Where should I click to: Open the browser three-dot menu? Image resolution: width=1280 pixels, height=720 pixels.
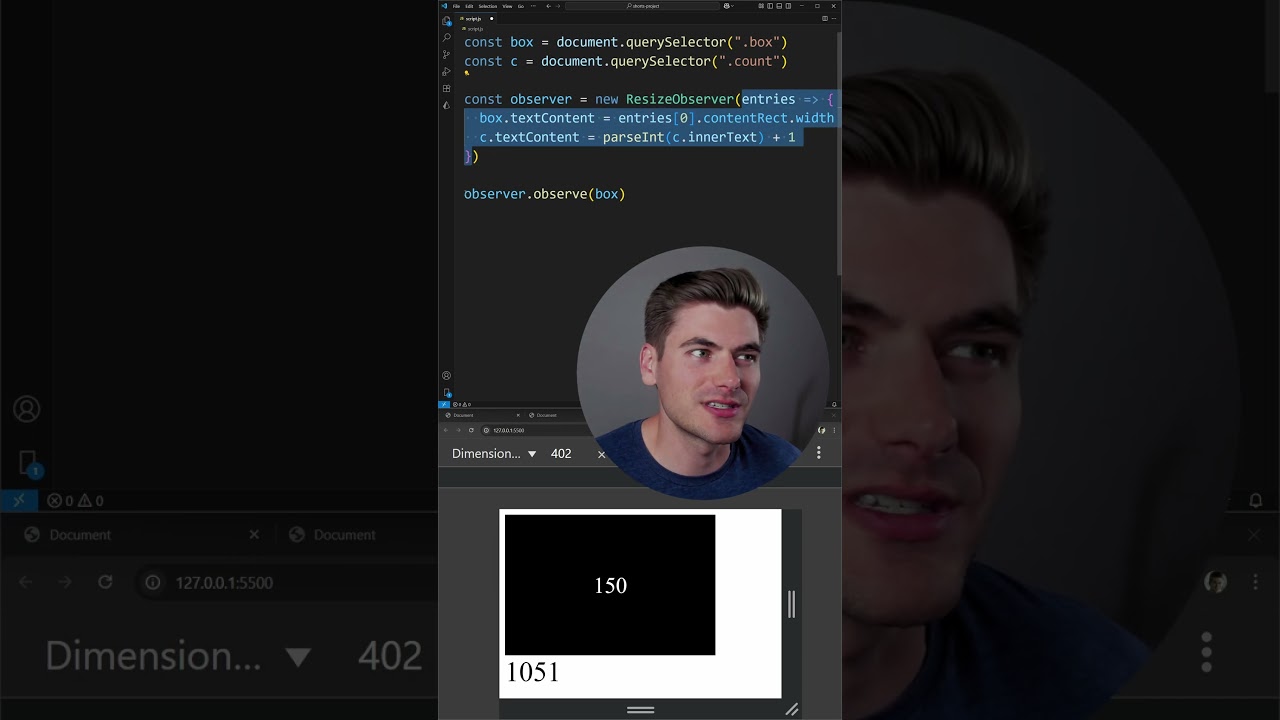pyautogui.click(x=834, y=430)
